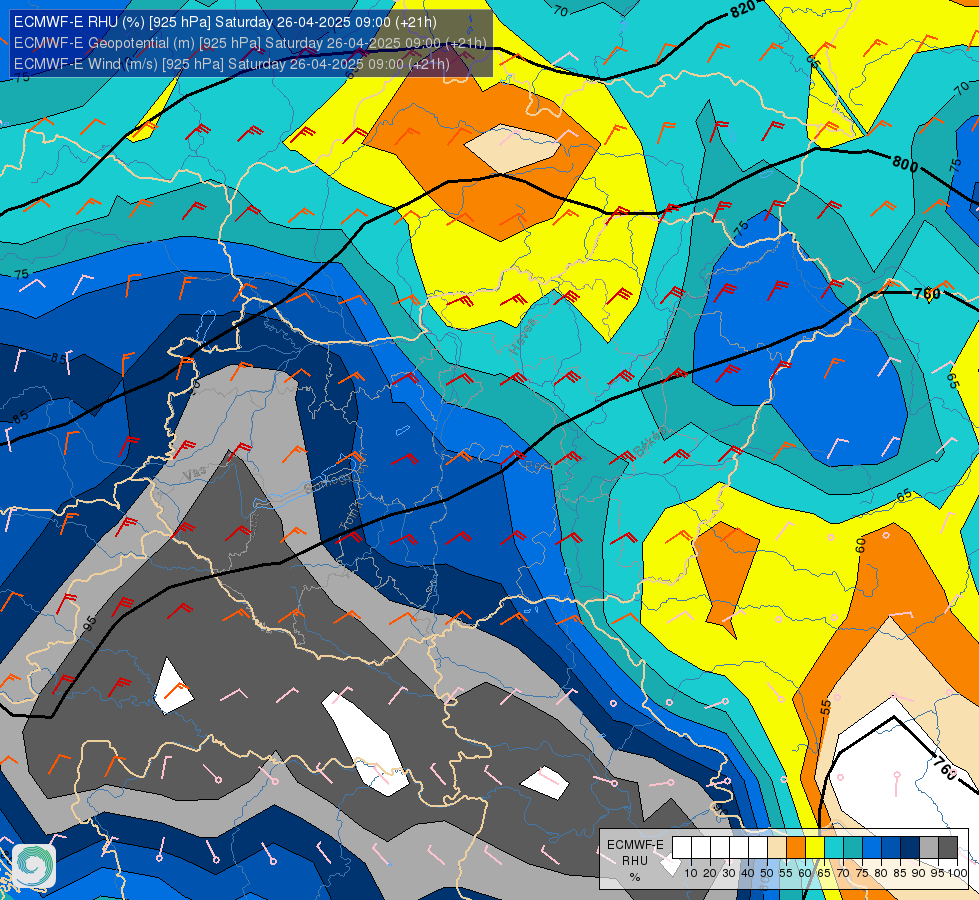Click the "800" geopotential contour label

(905, 164)
